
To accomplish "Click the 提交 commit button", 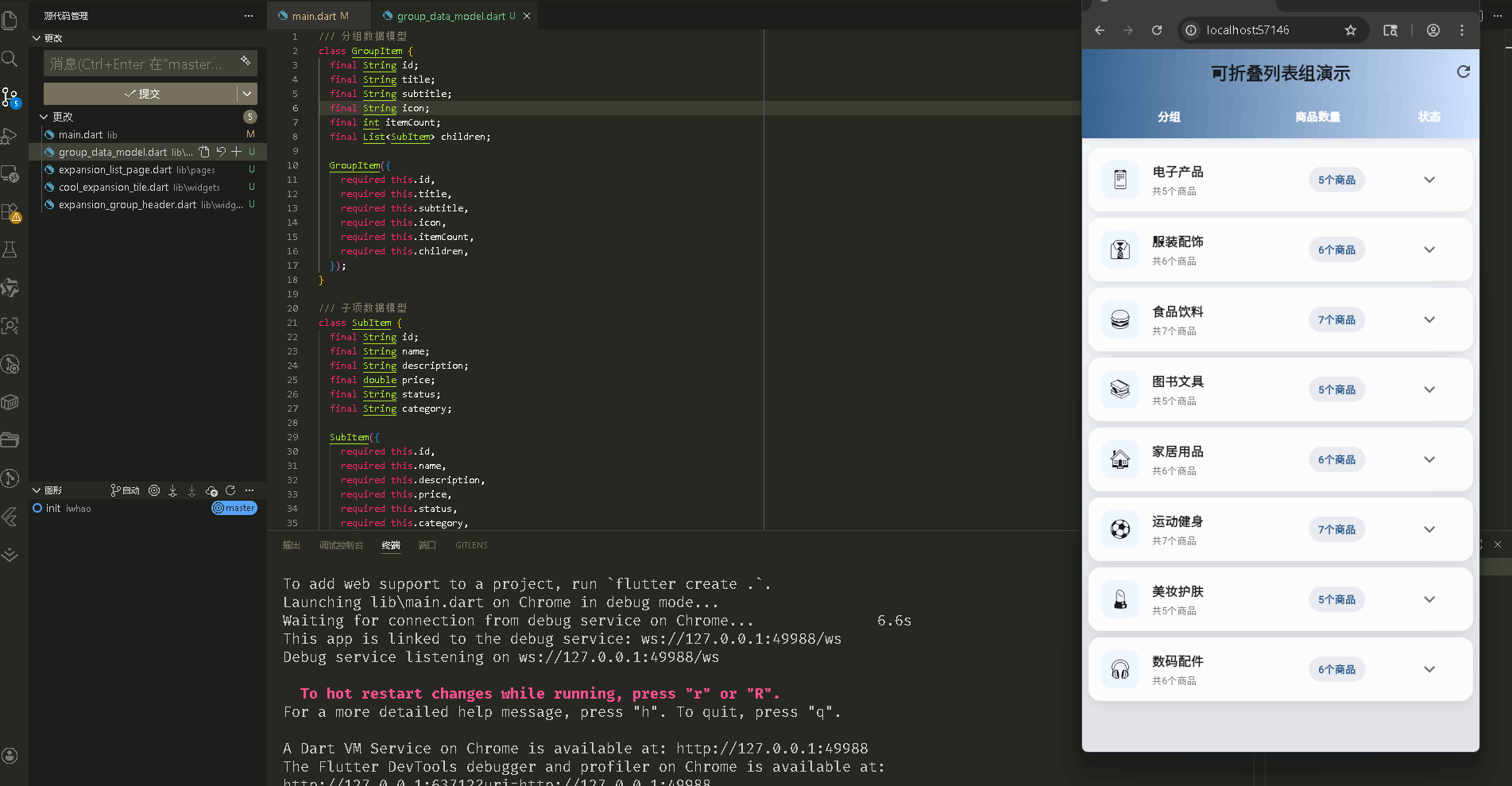I will point(143,94).
